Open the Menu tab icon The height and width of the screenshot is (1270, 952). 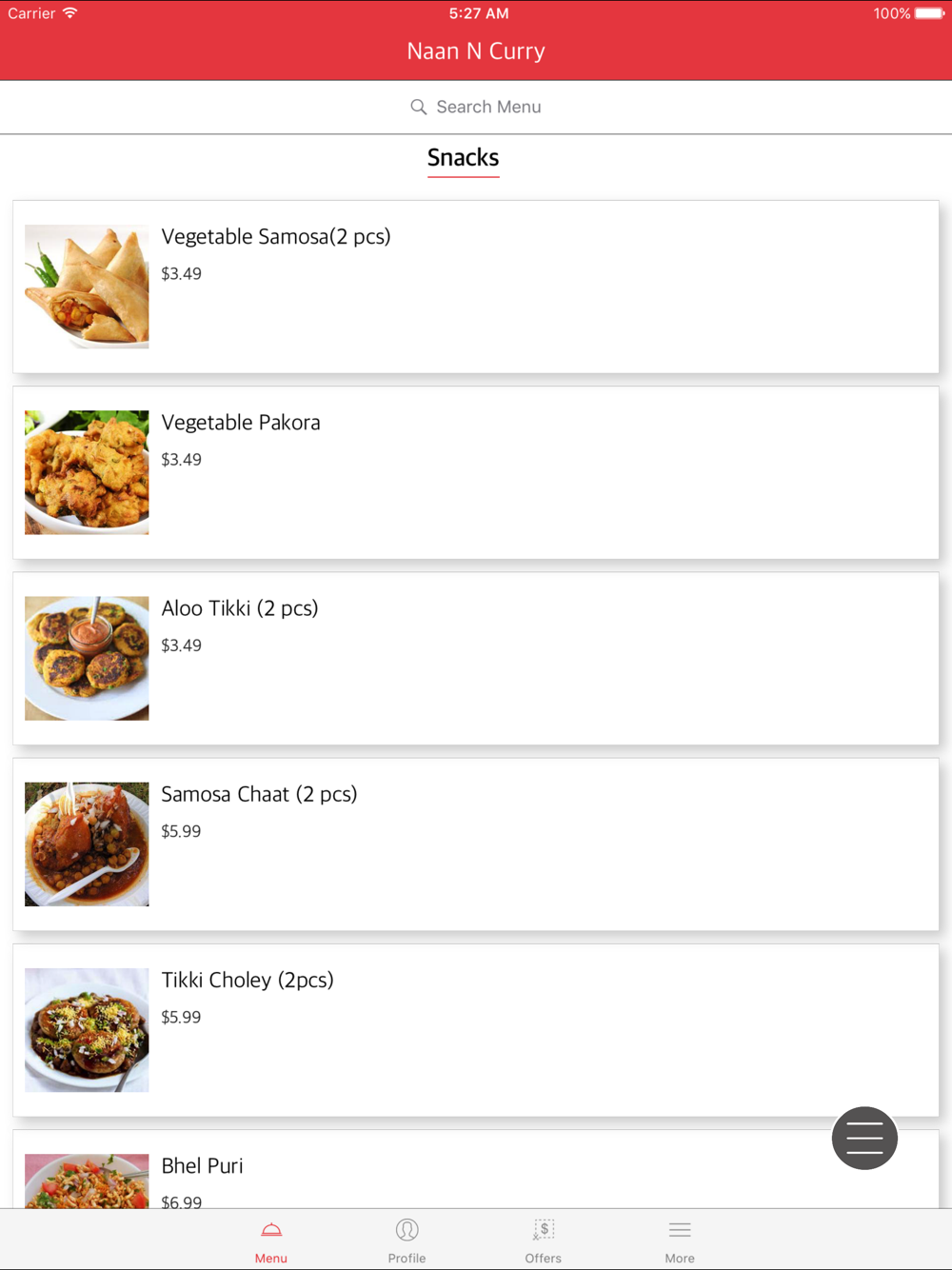click(271, 1230)
